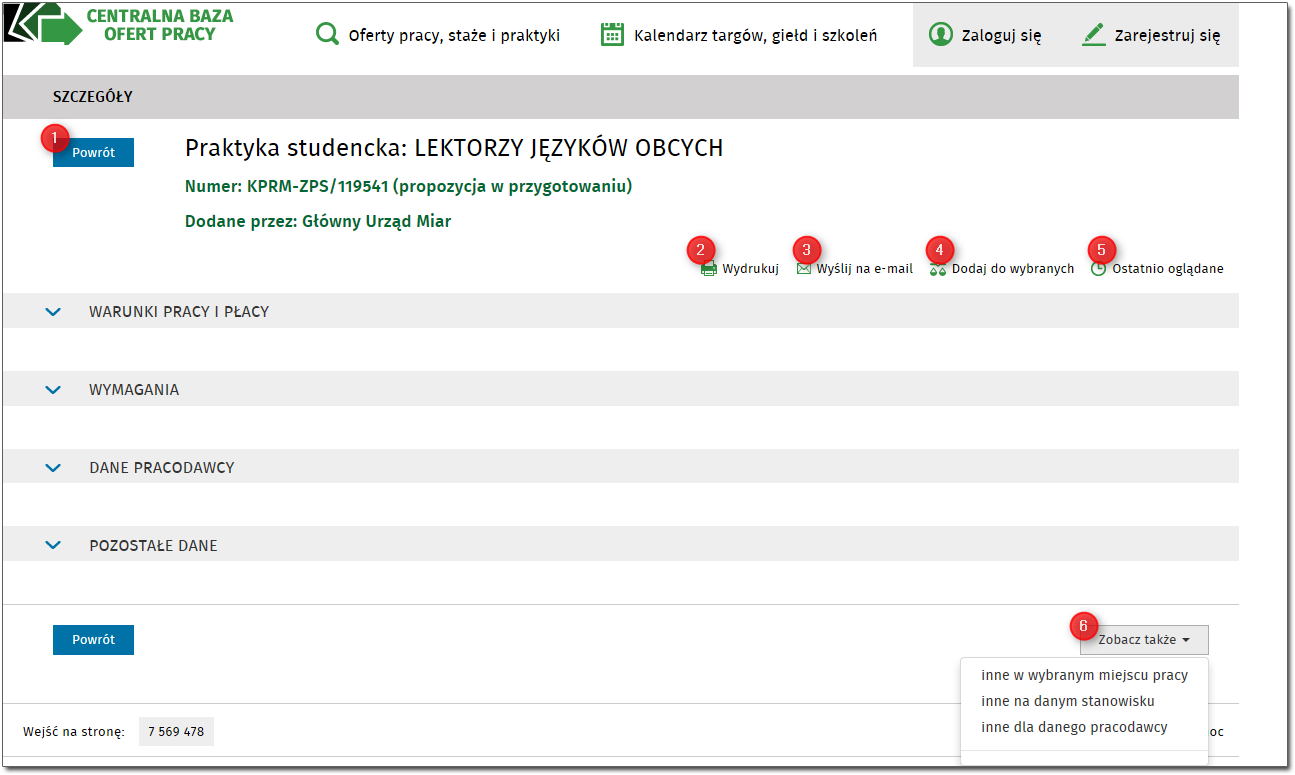Click the Centralna Baza Ofert Pracy logo
The image size is (1295, 775).
click(x=119, y=24)
